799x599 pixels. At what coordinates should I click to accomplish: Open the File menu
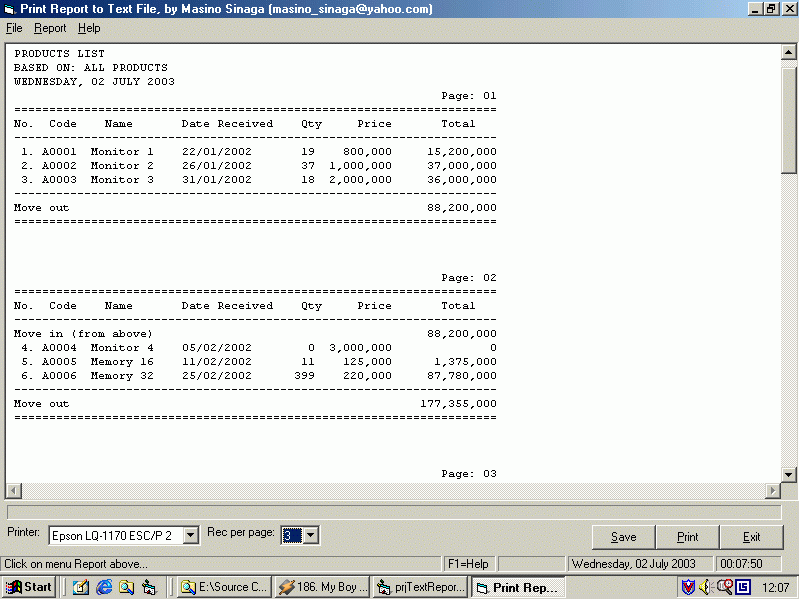tap(14, 28)
